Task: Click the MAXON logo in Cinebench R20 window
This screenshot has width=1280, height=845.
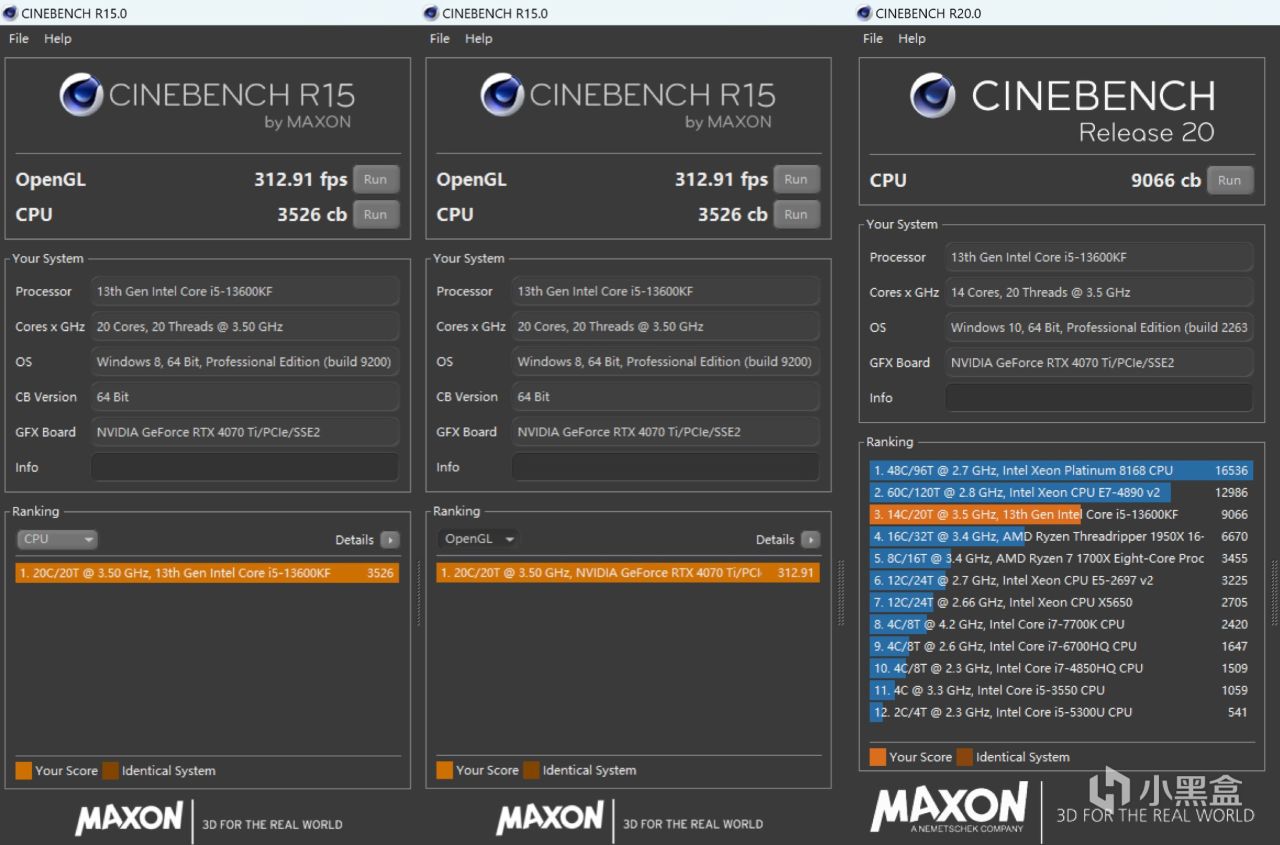Action: 949,806
